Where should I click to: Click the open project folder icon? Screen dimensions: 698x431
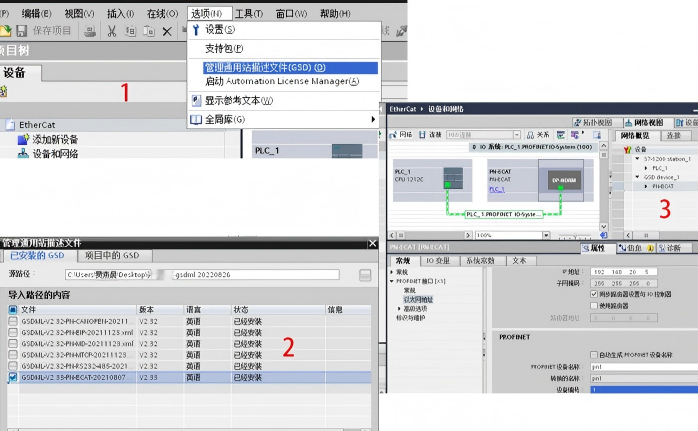point(5,31)
